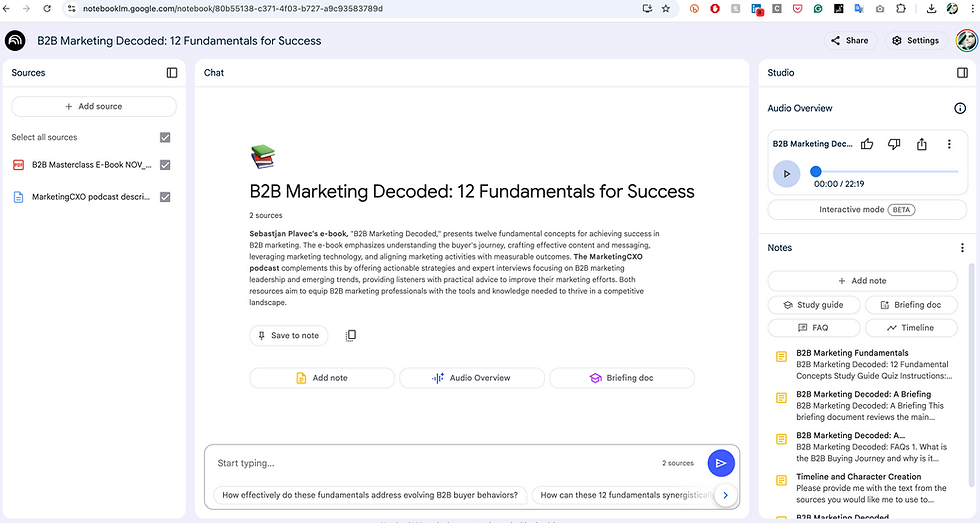
Task: Generate a Study guide
Action: pyautogui.click(x=814, y=305)
